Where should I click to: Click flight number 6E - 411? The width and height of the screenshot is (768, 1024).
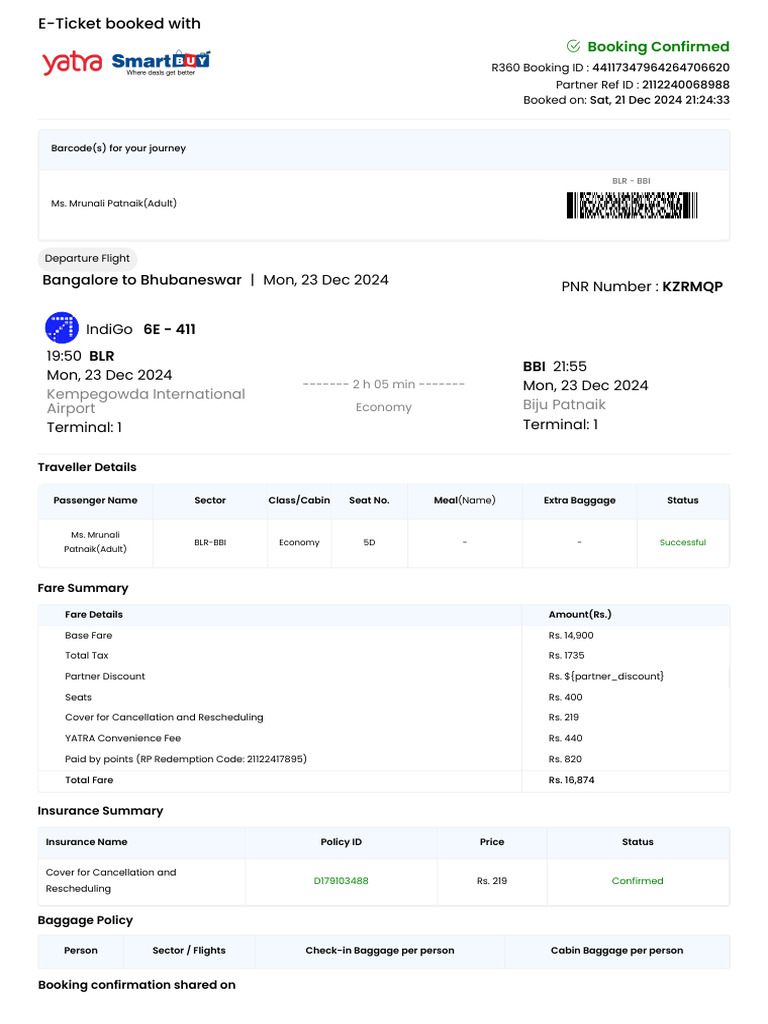[x=170, y=329]
